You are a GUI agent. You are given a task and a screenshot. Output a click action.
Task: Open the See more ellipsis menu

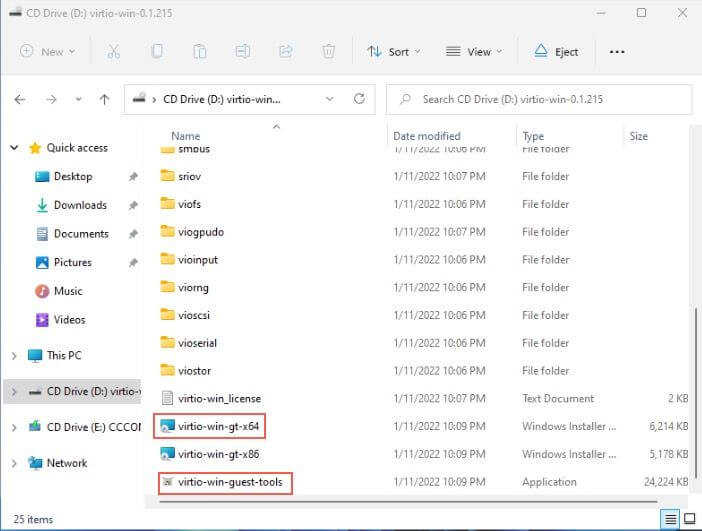(617, 51)
